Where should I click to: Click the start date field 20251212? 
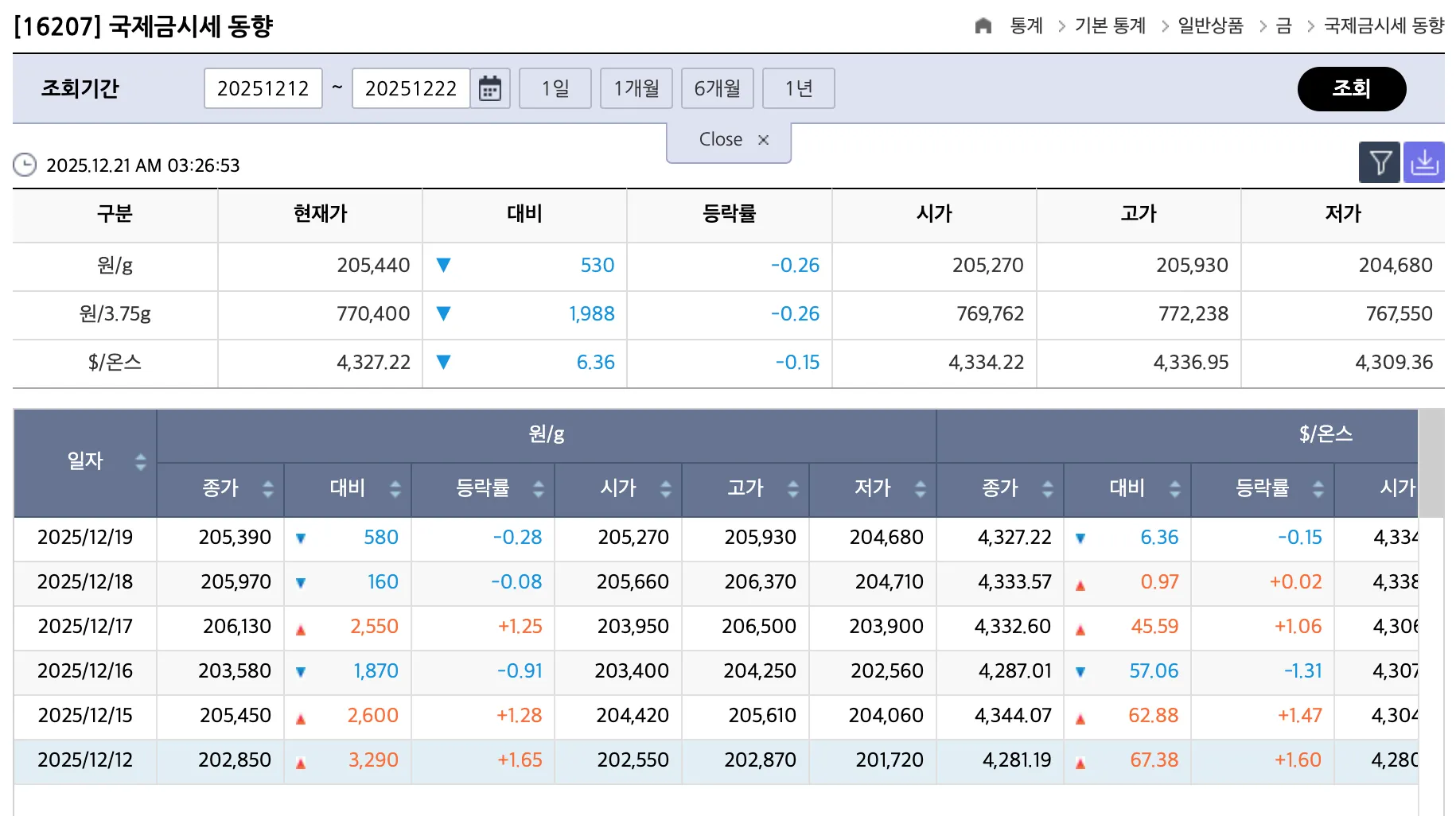tap(263, 88)
